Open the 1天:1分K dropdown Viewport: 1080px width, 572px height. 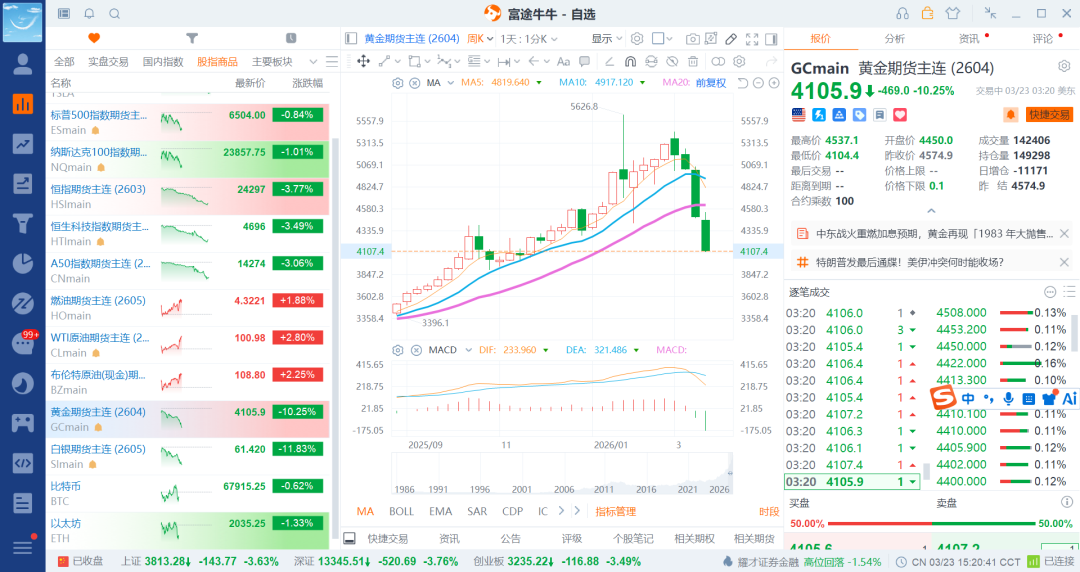[528, 39]
